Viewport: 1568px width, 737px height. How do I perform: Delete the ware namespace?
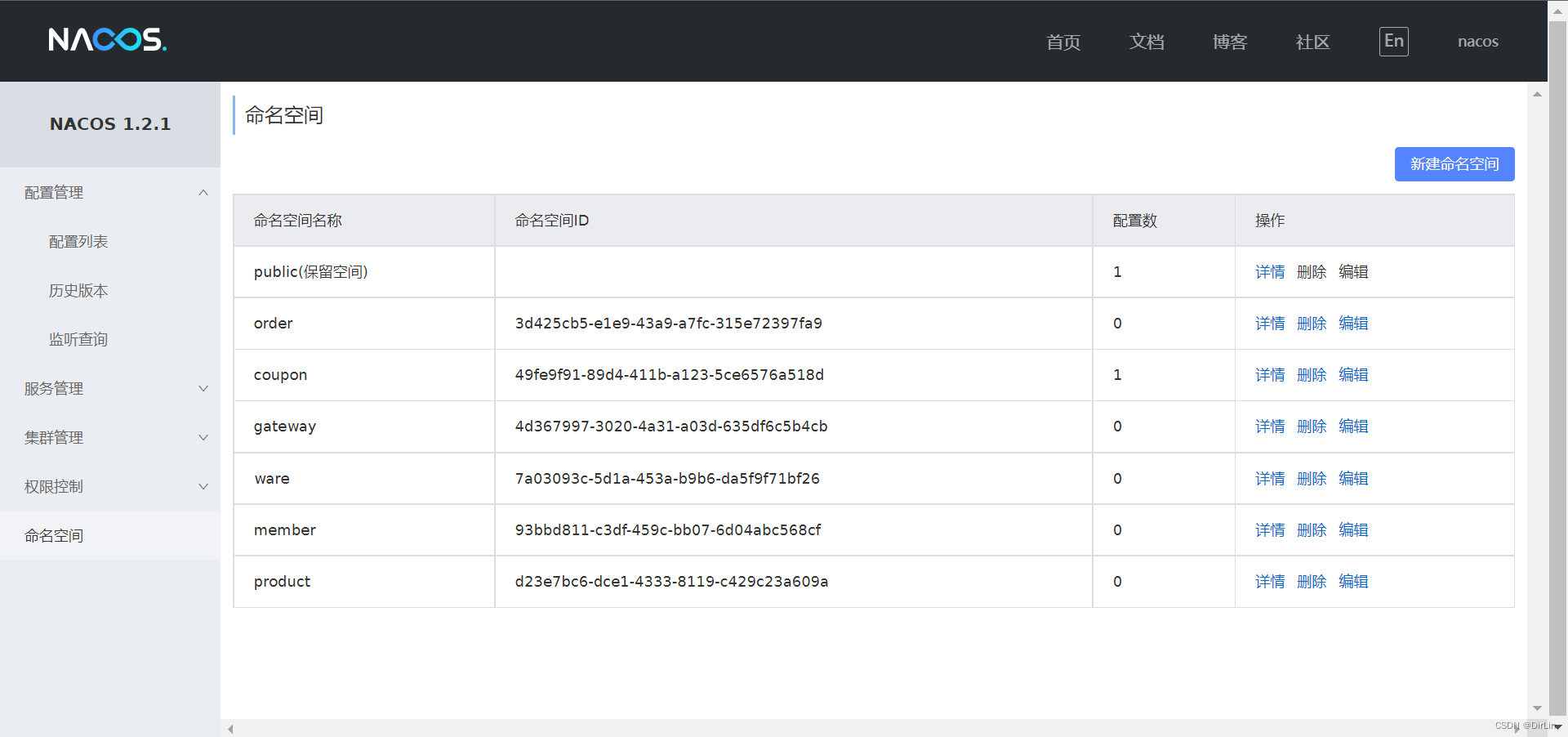[1312, 479]
